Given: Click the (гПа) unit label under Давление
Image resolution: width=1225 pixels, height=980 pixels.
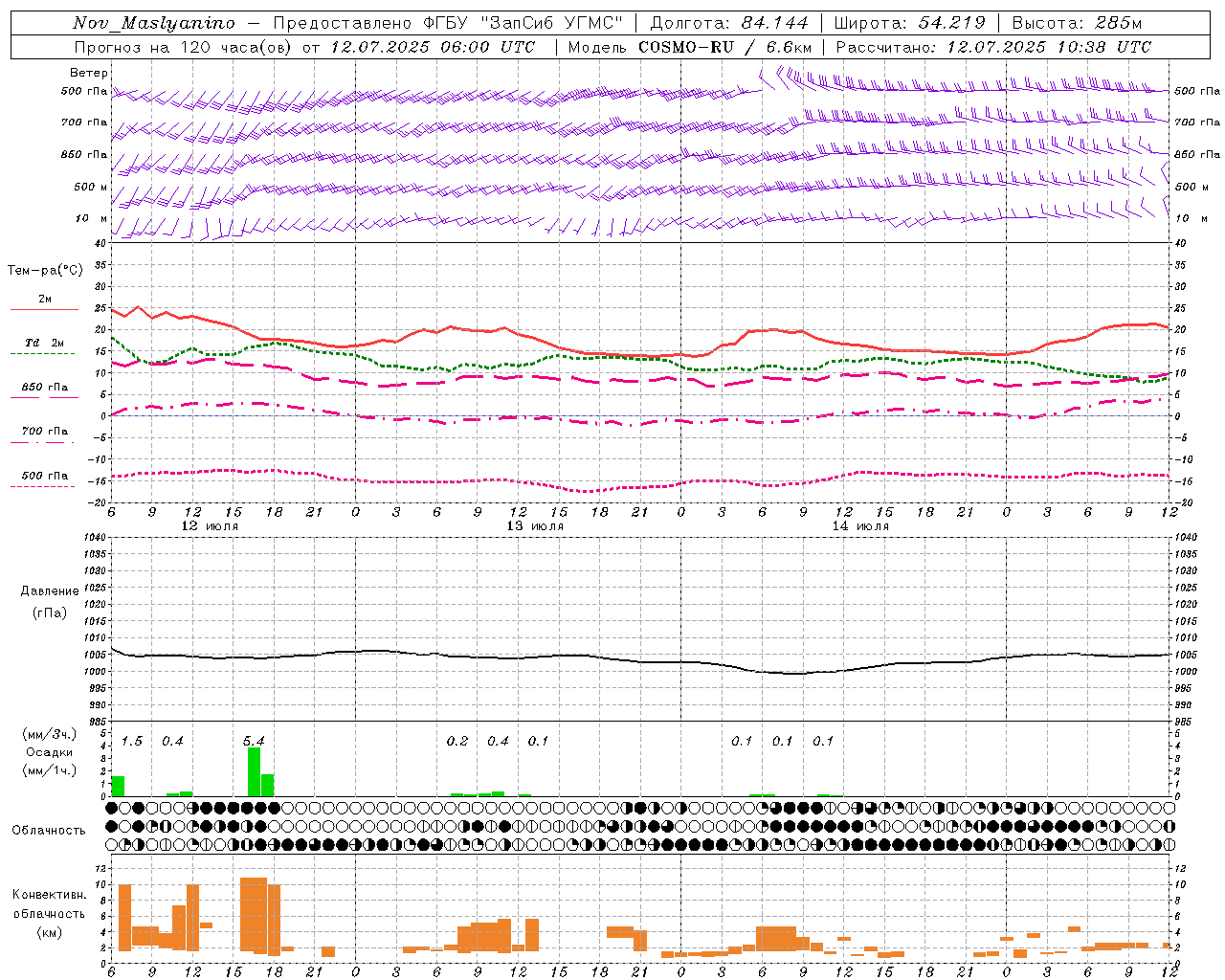Looking at the screenshot, I should [50, 612].
